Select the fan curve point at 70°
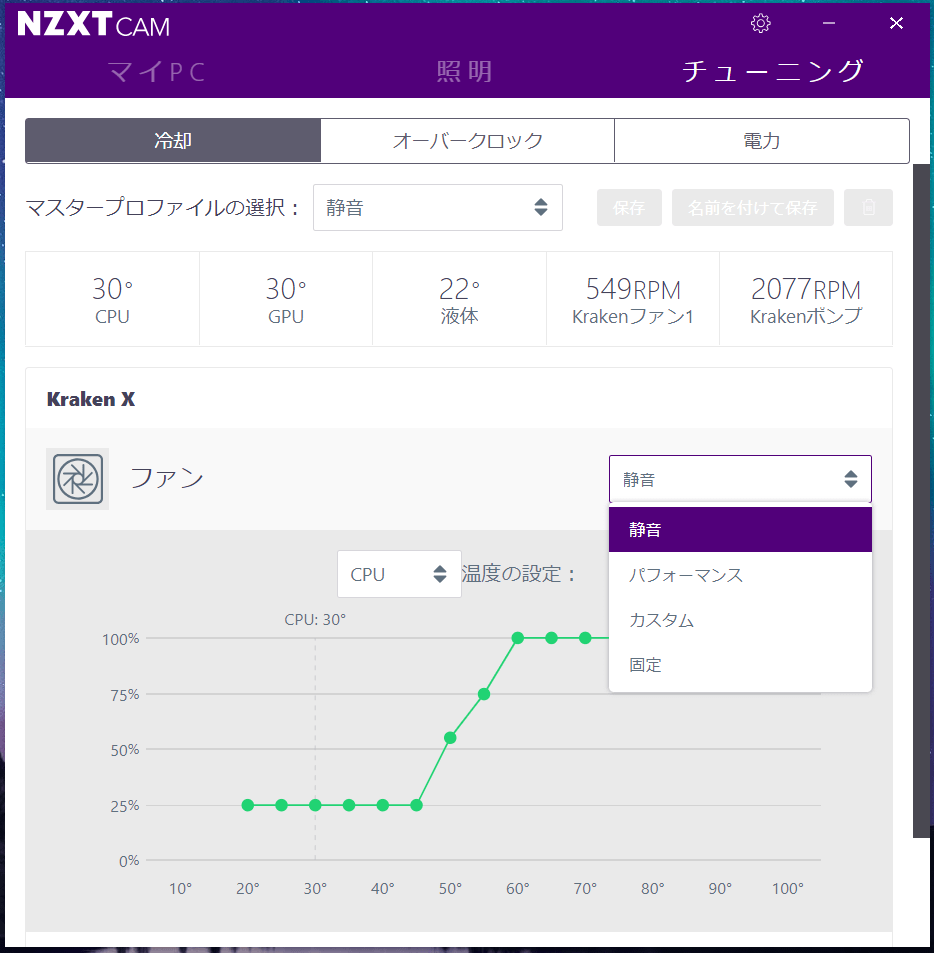The width and height of the screenshot is (934, 953). click(585, 638)
